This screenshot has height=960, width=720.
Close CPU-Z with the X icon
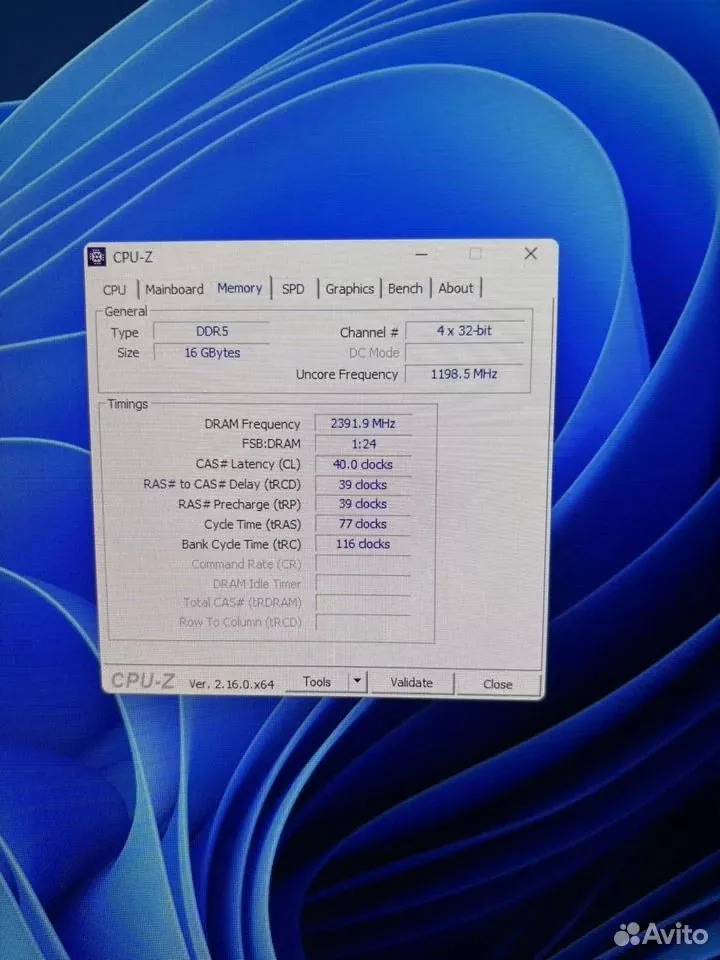click(x=531, y=253)
